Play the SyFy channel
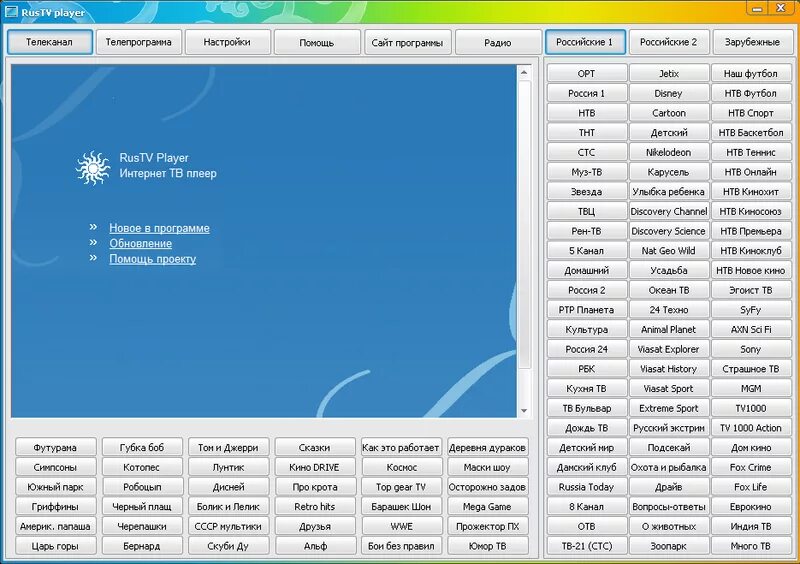 click(x=751, y=310)
